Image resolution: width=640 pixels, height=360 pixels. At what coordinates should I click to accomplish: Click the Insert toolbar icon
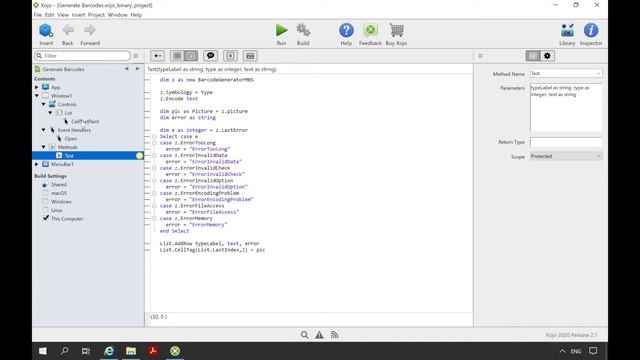point(46,31)
